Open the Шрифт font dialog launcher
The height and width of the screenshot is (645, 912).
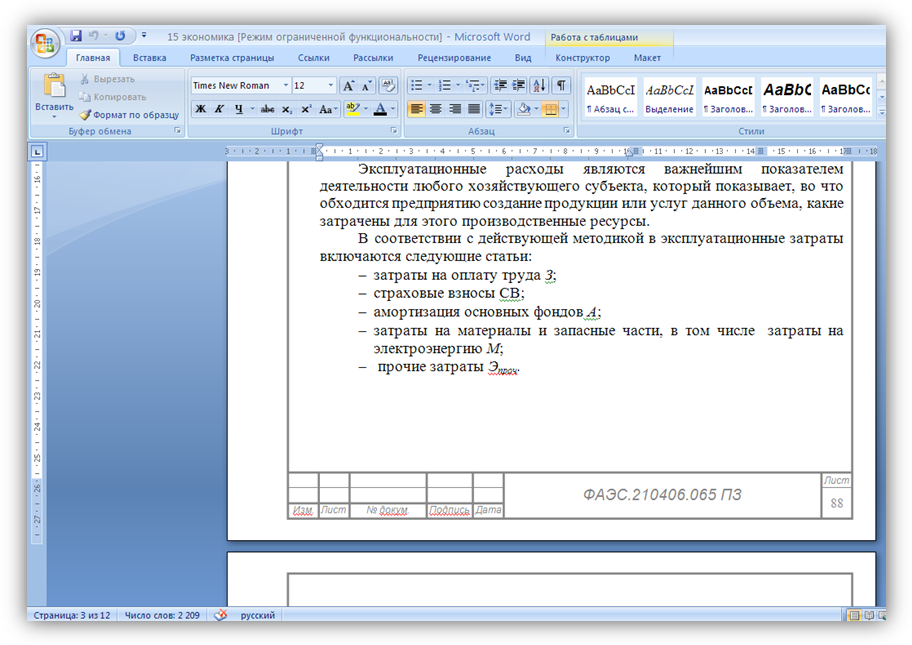[394, 131]
